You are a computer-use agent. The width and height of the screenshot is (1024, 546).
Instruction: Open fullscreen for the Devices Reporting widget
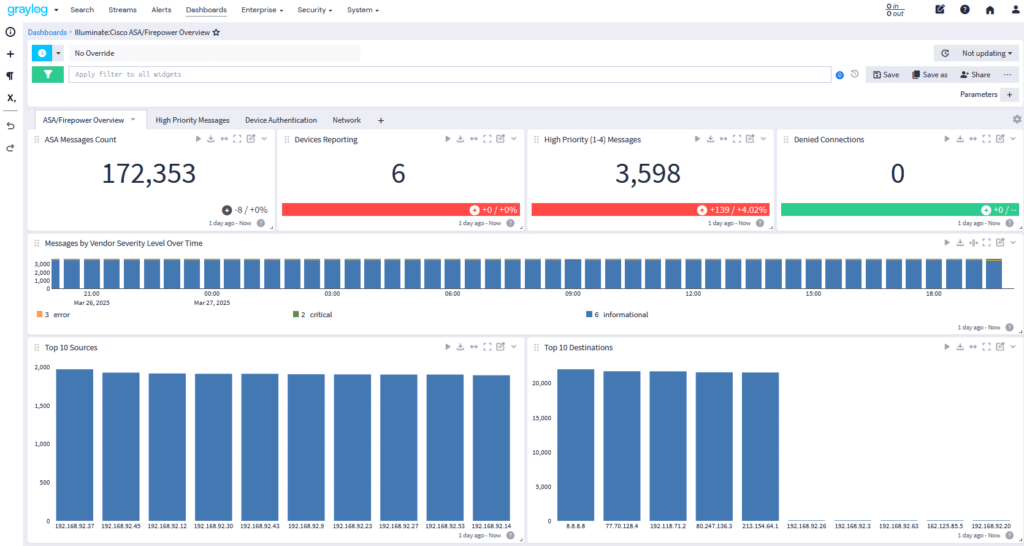487,139
